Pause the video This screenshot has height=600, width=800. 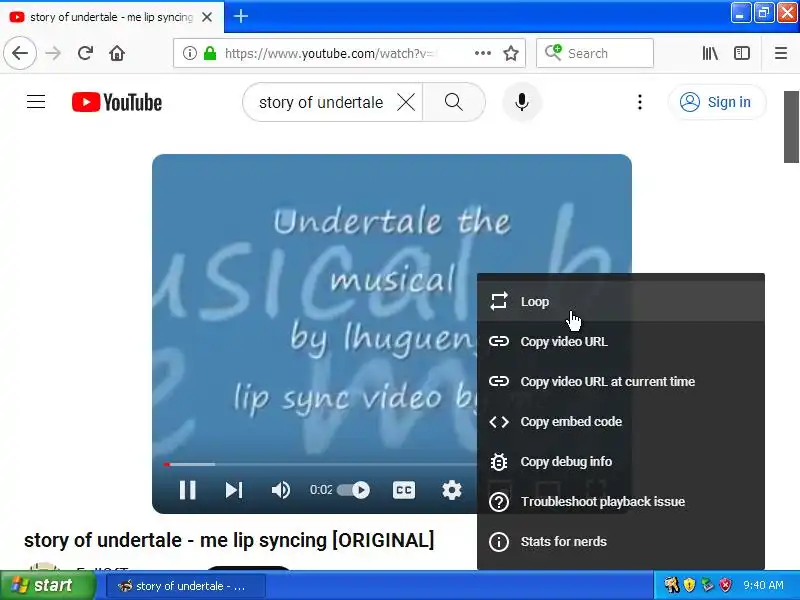[188, 490]
